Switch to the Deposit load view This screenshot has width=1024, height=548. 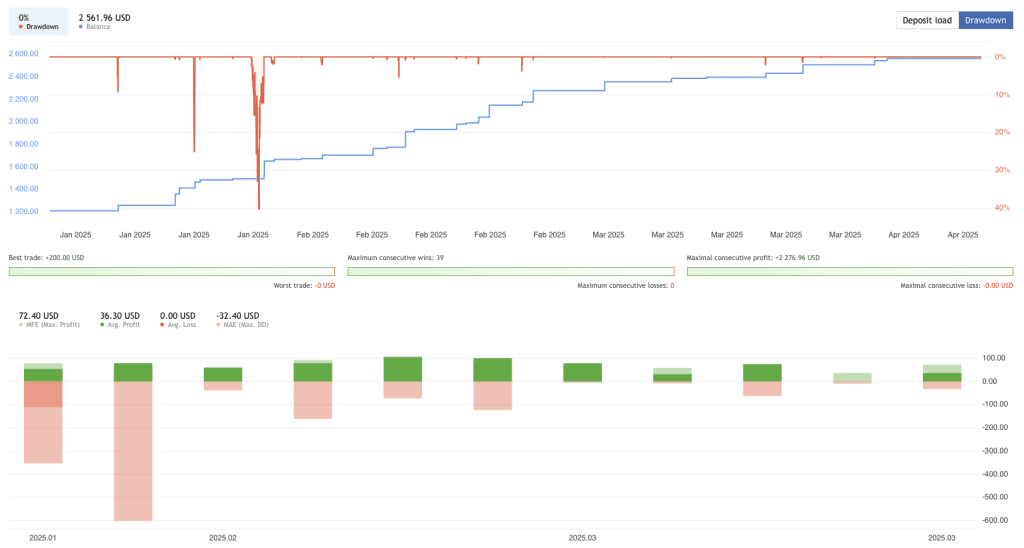tap(927, 20)
